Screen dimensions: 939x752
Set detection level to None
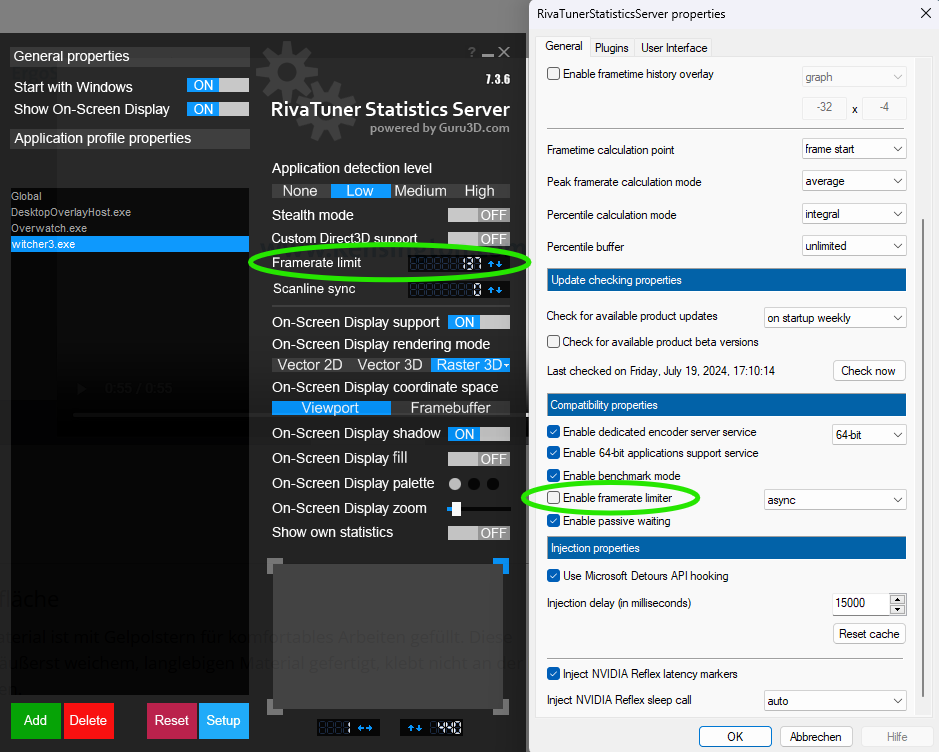click(x=300, y=191)
